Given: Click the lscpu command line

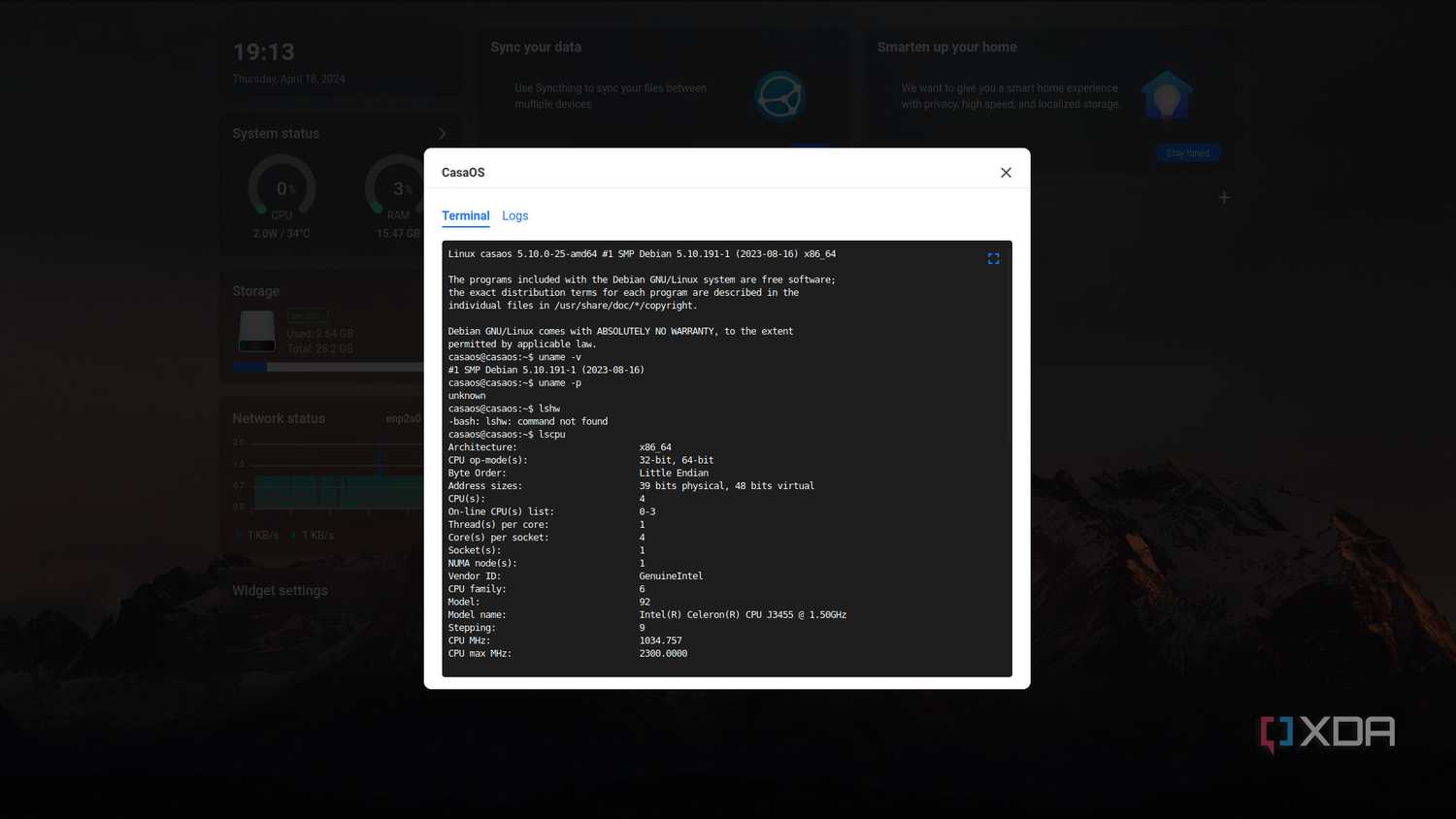Looking at the screenshot, I should pos(507,435).
